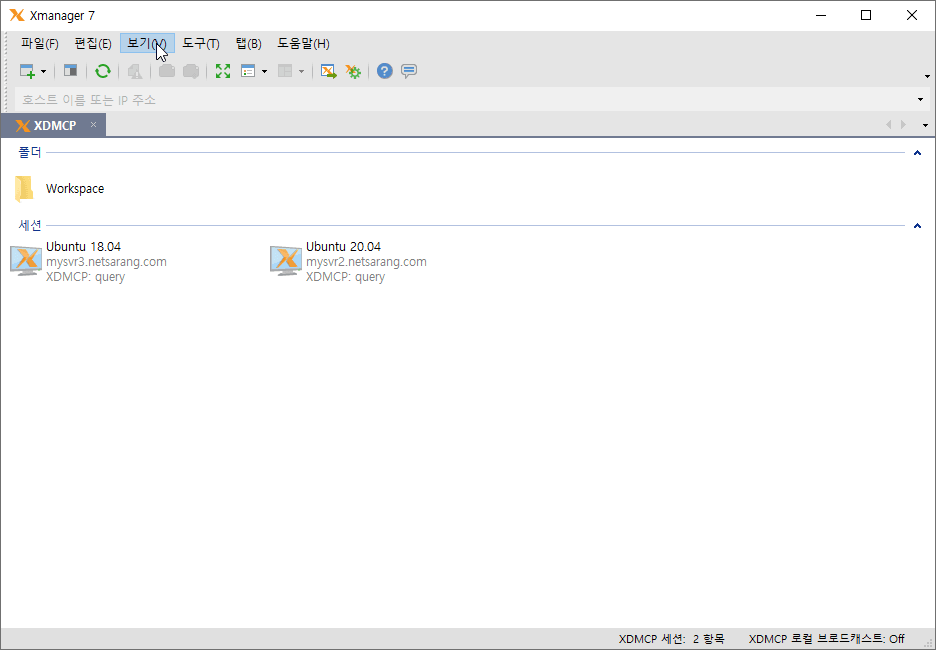Click the blue Help question mark icon

tap(384, 71)
